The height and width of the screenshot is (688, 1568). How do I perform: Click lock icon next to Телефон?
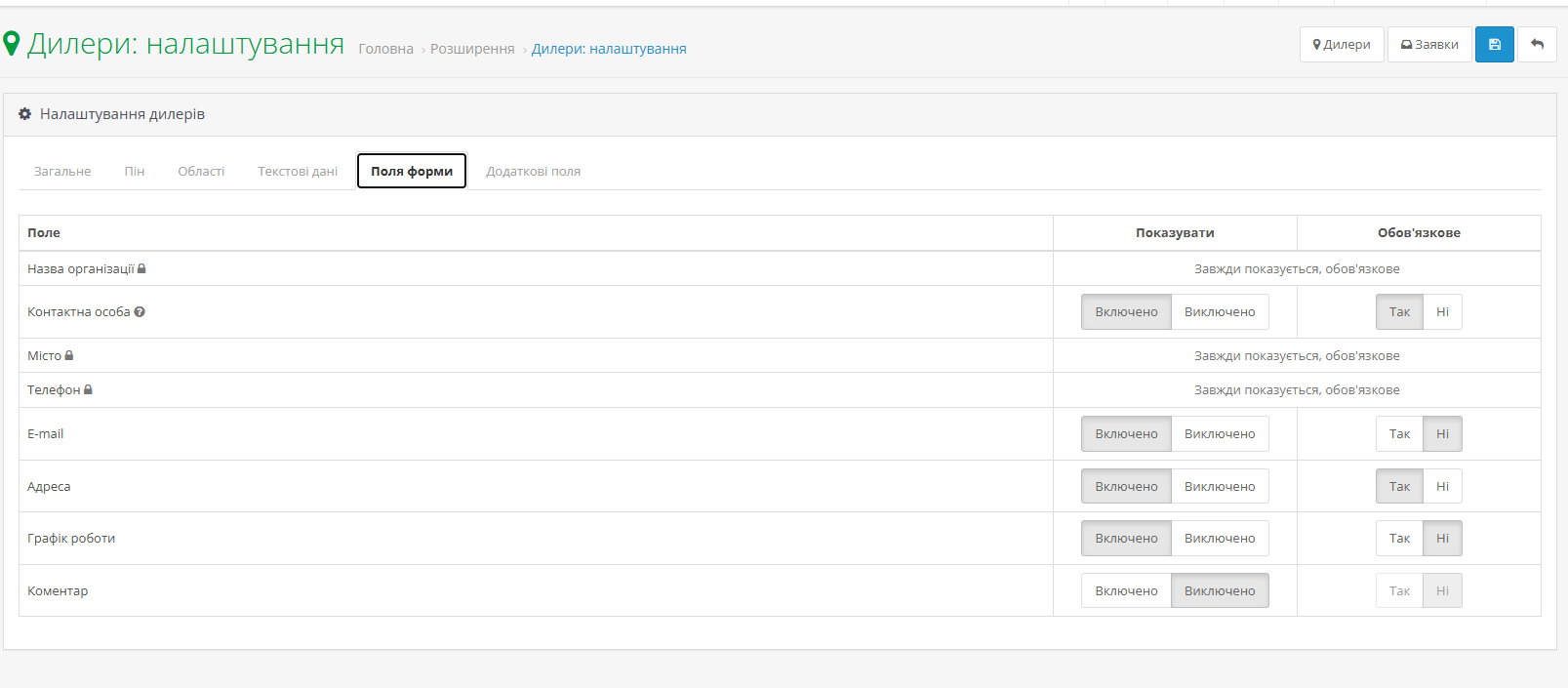point(88,389)
